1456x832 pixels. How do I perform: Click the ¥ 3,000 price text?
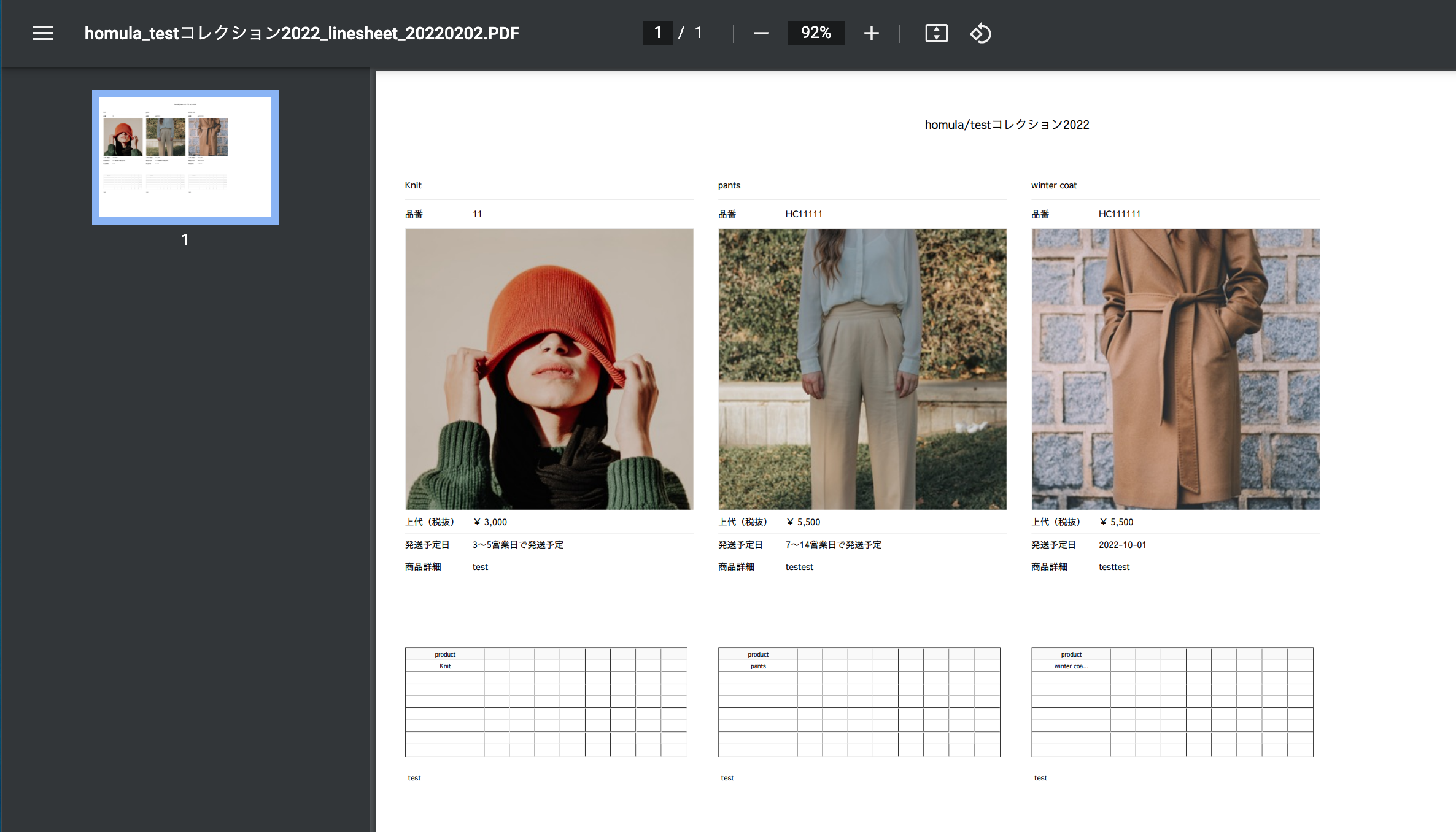point(490,522)
